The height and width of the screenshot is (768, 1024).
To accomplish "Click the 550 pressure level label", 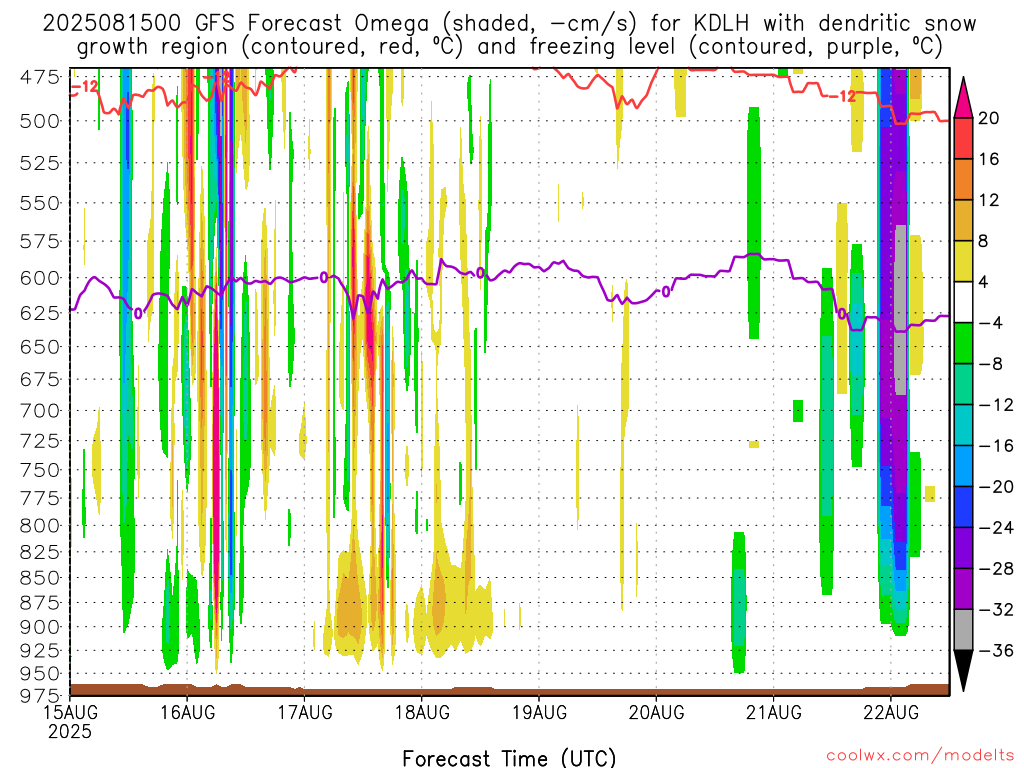I will click(40, 203).
